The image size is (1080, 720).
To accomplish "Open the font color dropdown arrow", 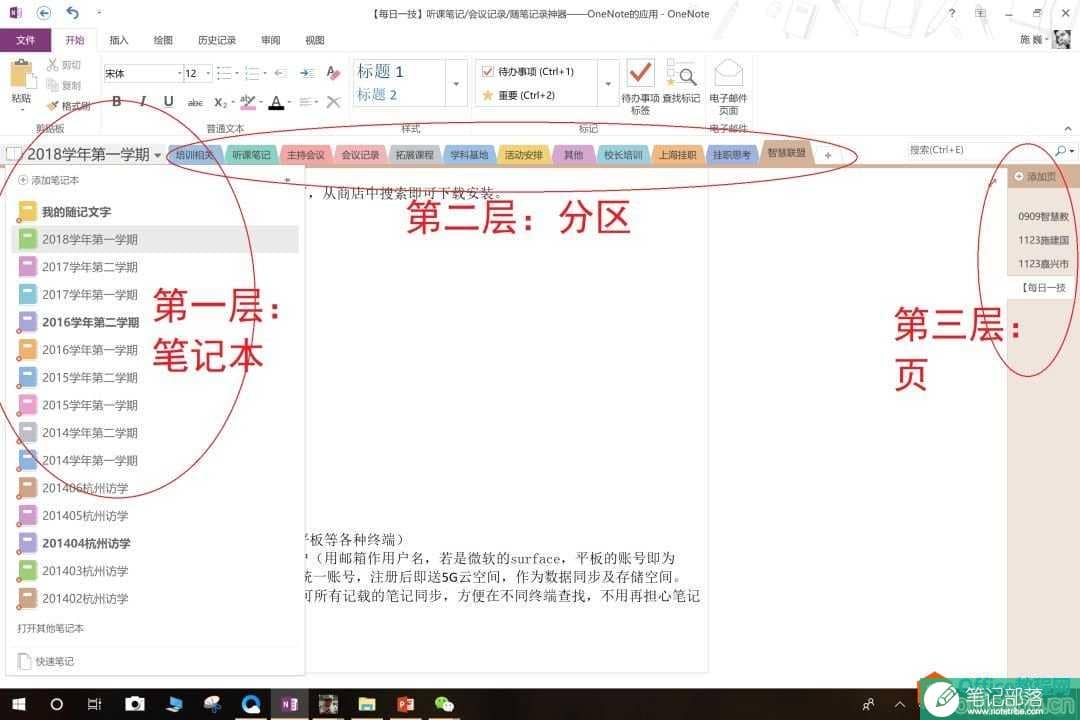I will 289,102.
